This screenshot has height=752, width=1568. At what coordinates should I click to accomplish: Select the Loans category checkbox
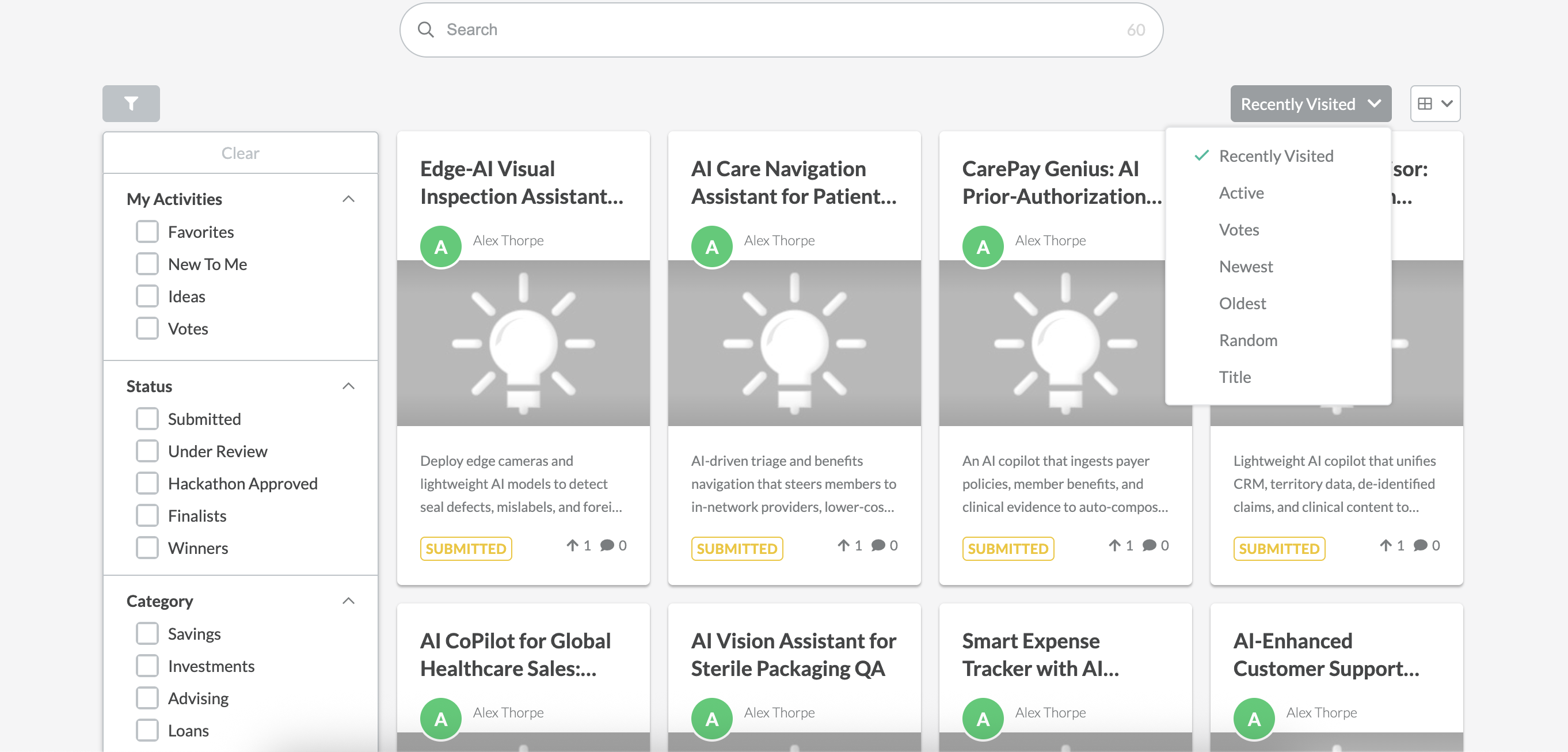tap(147, 730)
